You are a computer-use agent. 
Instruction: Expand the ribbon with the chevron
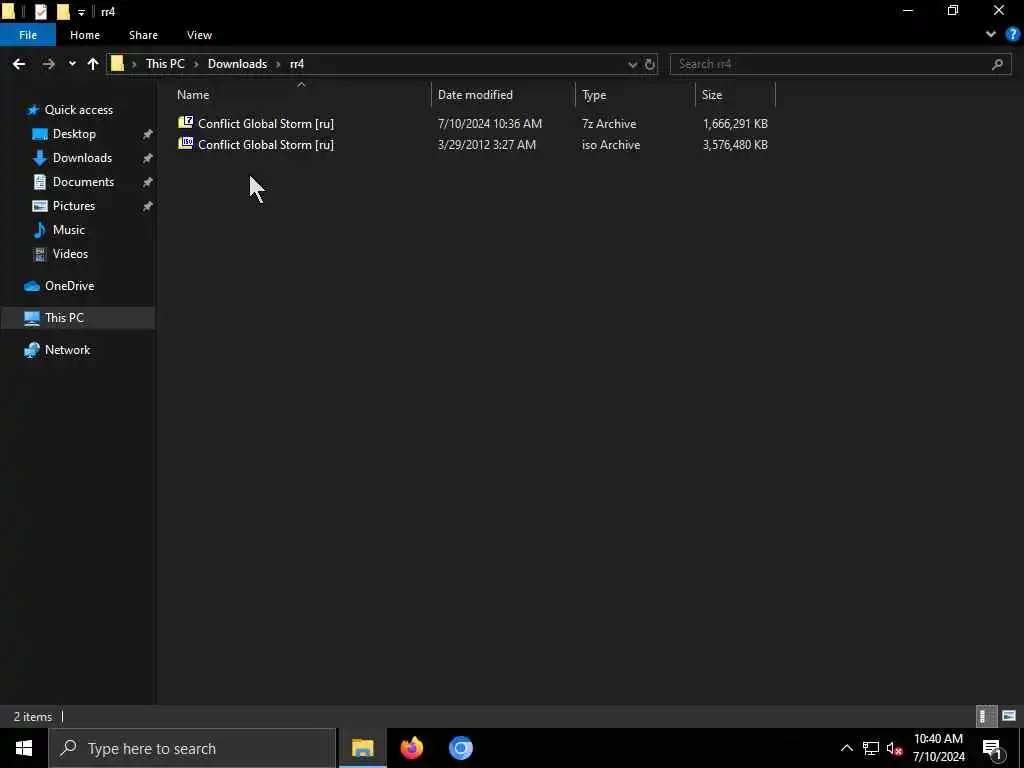(991, 35)
